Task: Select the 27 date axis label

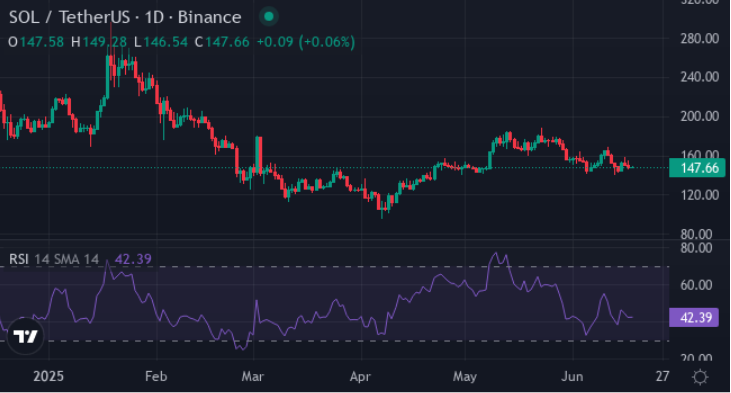Action: pyautogui.click(x=662, y=376)
